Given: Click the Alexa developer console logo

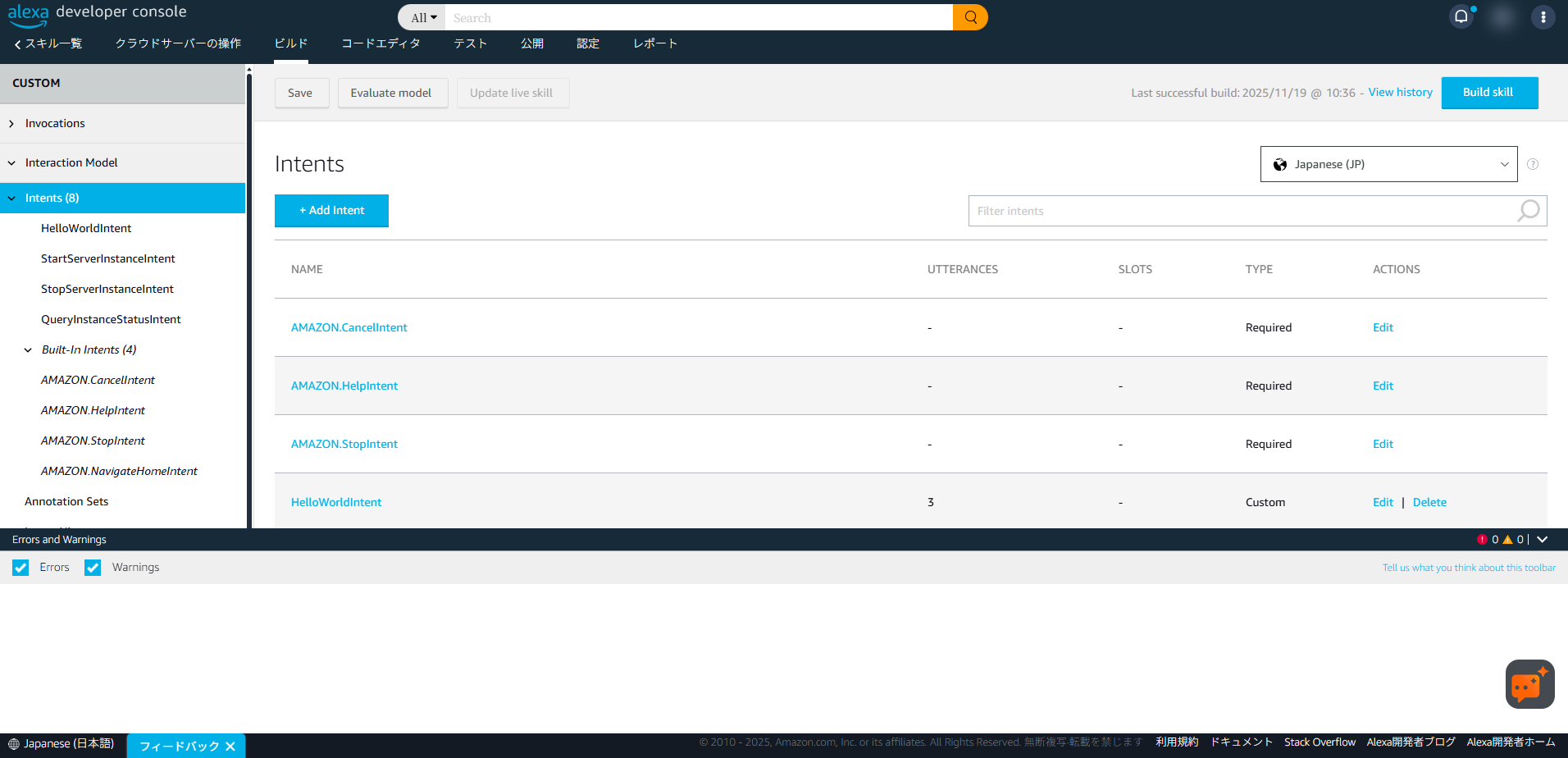Looking at the screenshot, I should pyautogui.click(x=98, y=13).
